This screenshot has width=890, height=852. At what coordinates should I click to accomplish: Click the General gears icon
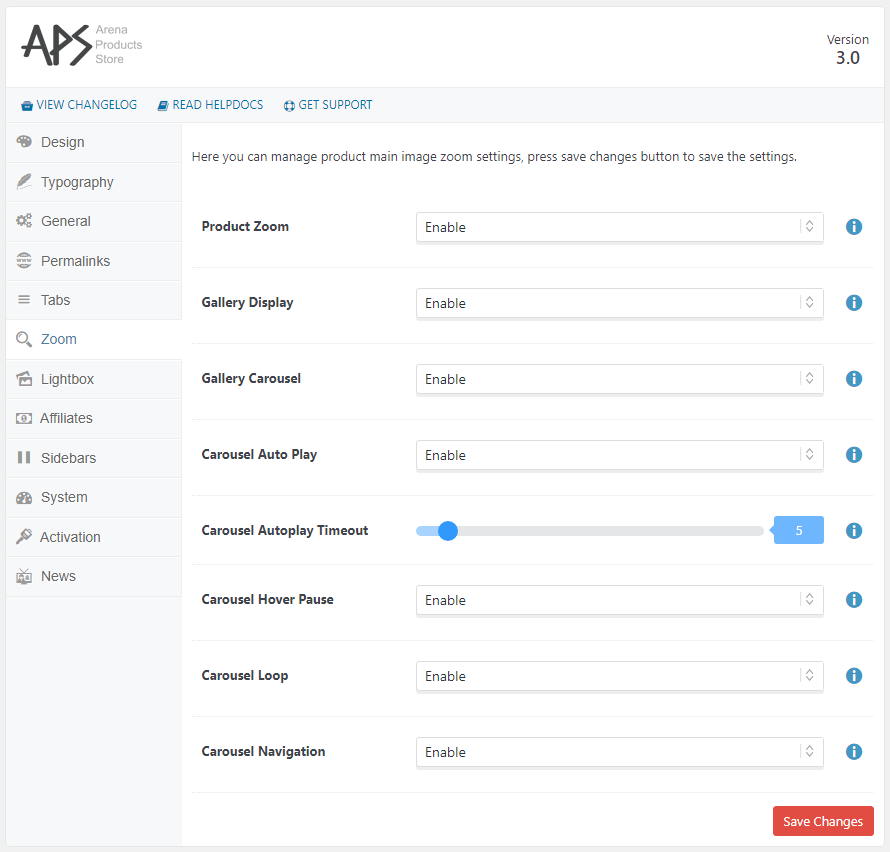(x=24, y=221)
